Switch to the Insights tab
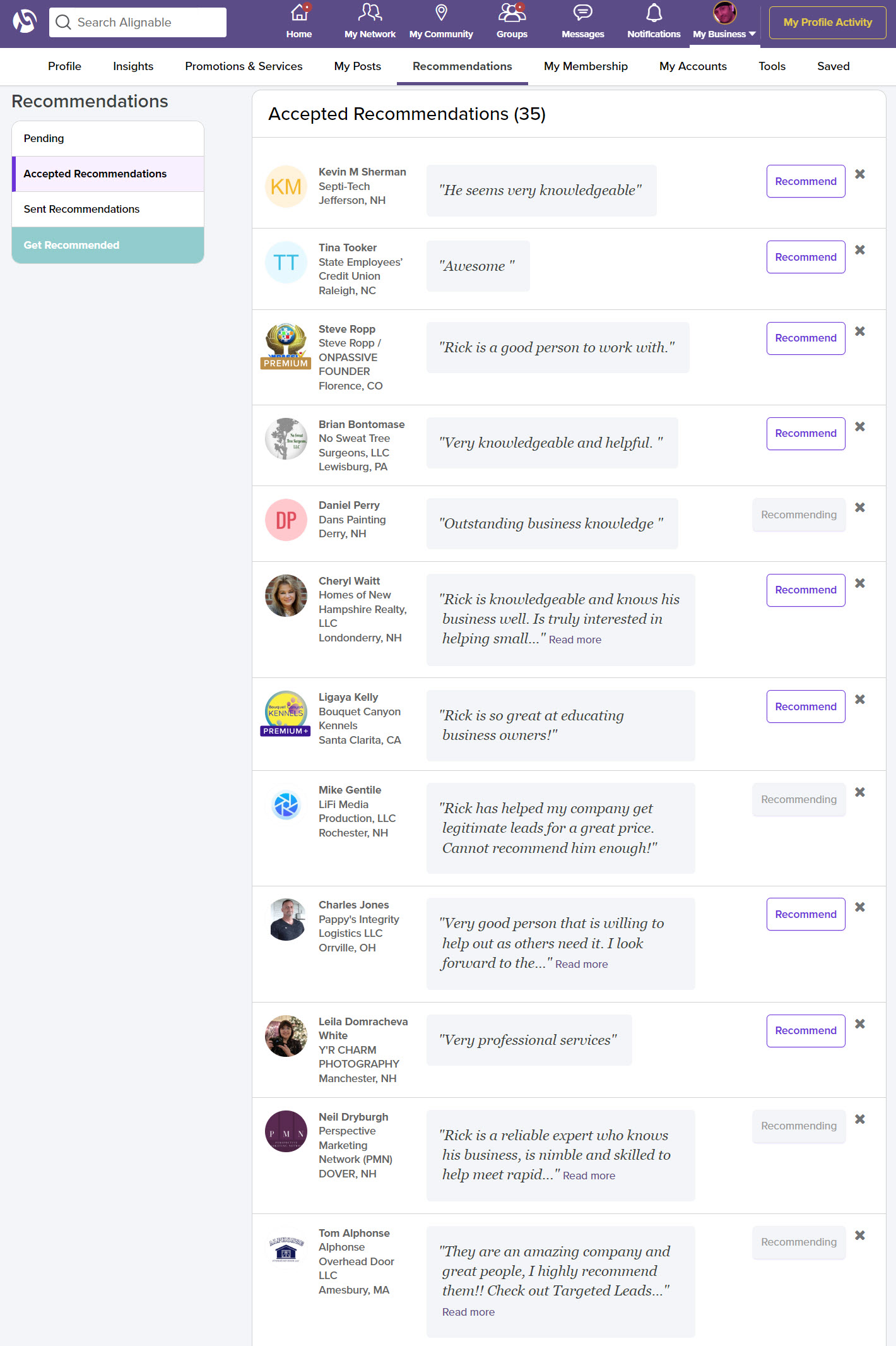 (x=133, y=66)
